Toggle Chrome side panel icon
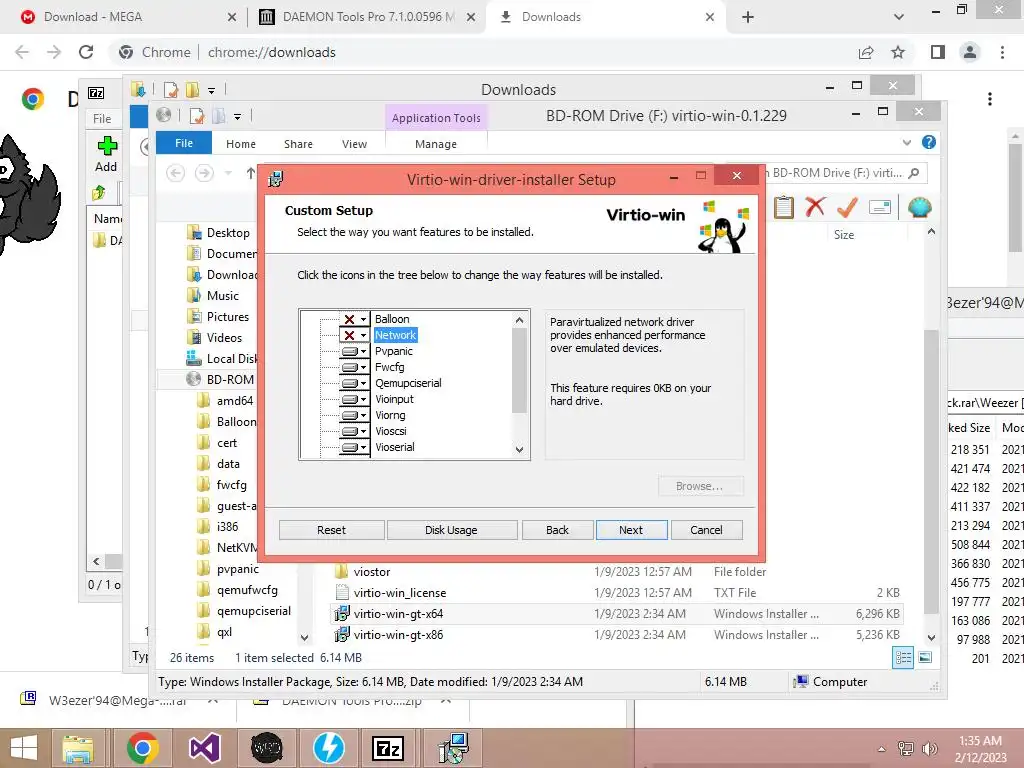Viewport: 1024px width, 768px height. (938, 52)
